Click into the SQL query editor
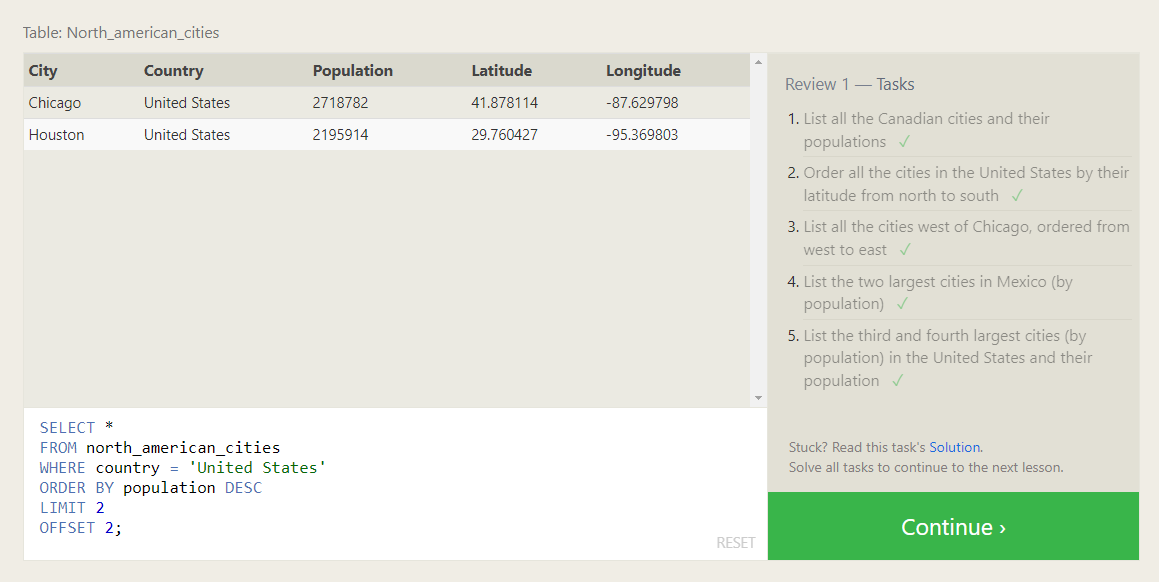1159x582 pixels. (x=395, y=484)
